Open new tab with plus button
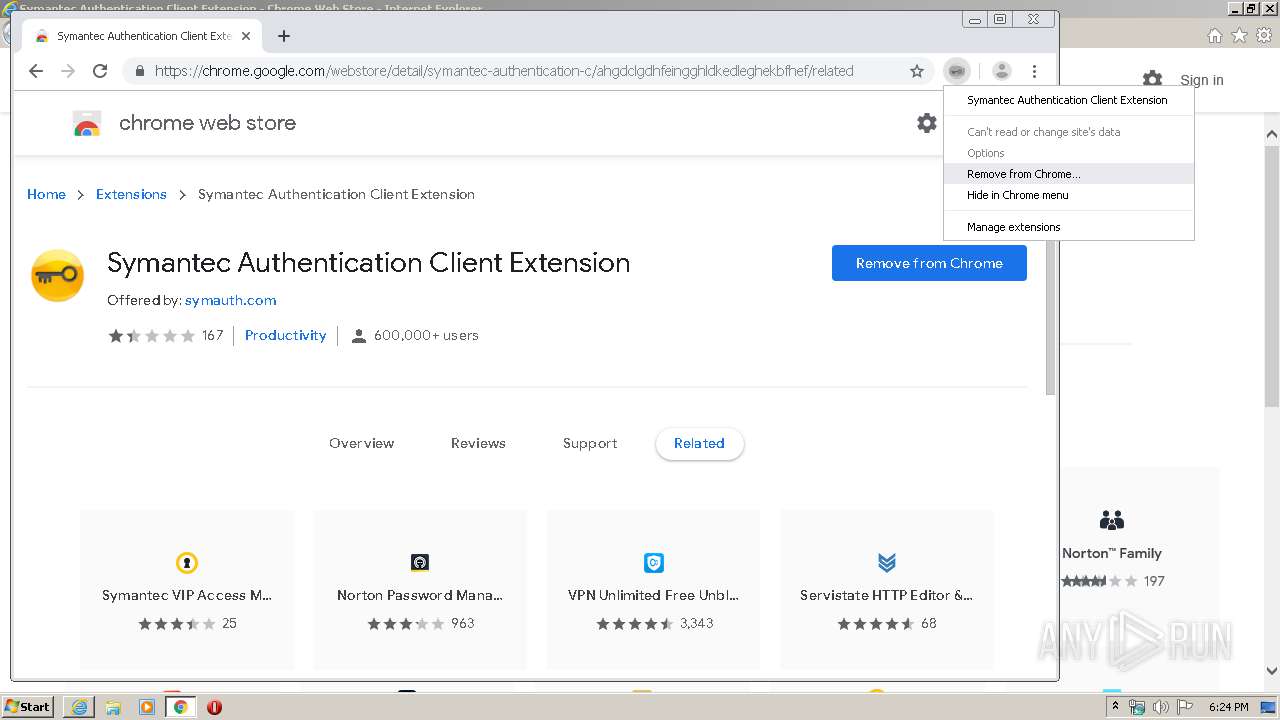 pyautogui.click(x=284, y=36)
